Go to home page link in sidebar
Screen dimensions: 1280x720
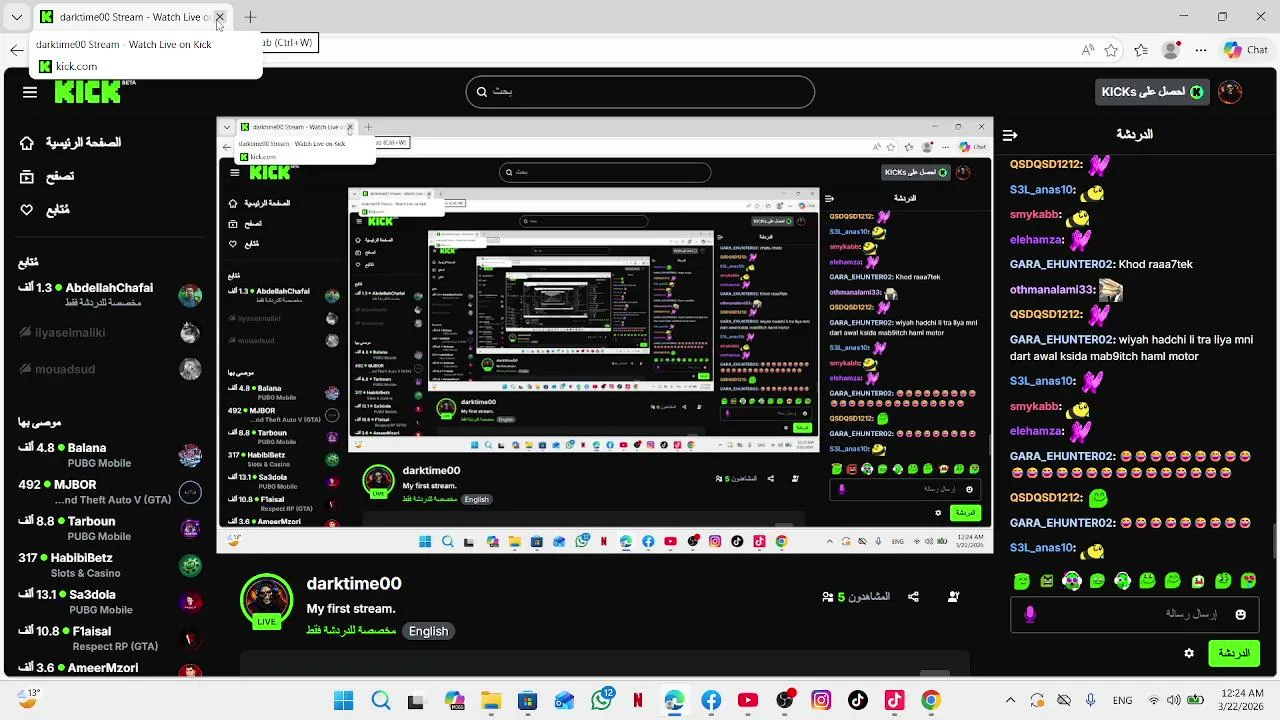83,143
